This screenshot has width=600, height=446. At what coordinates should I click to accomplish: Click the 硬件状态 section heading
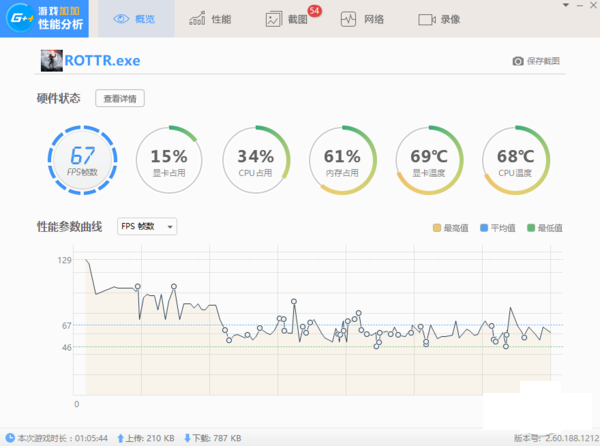pyautogui.click(x=59, y=98)
